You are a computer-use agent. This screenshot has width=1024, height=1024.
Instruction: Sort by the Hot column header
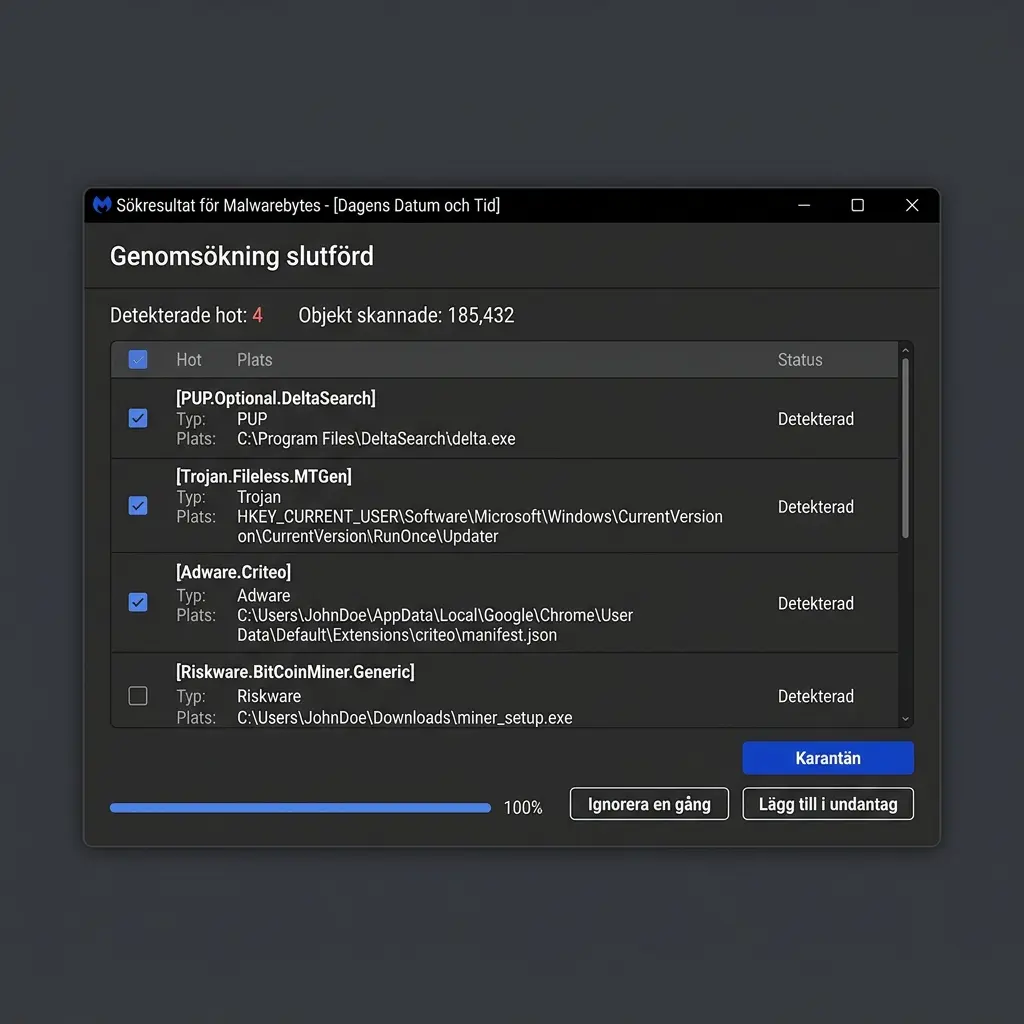tap(189, 360)
